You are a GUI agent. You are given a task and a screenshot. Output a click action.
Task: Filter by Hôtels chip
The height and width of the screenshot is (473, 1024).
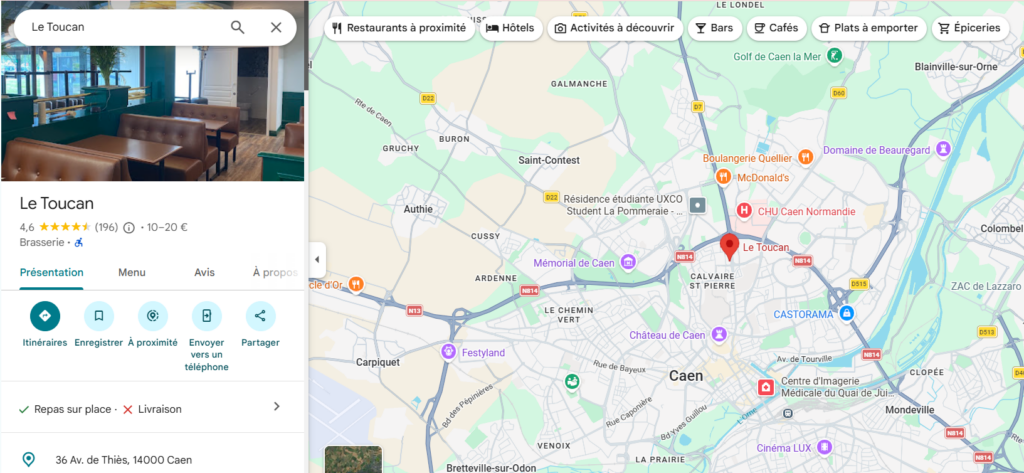tap(511, 28)
